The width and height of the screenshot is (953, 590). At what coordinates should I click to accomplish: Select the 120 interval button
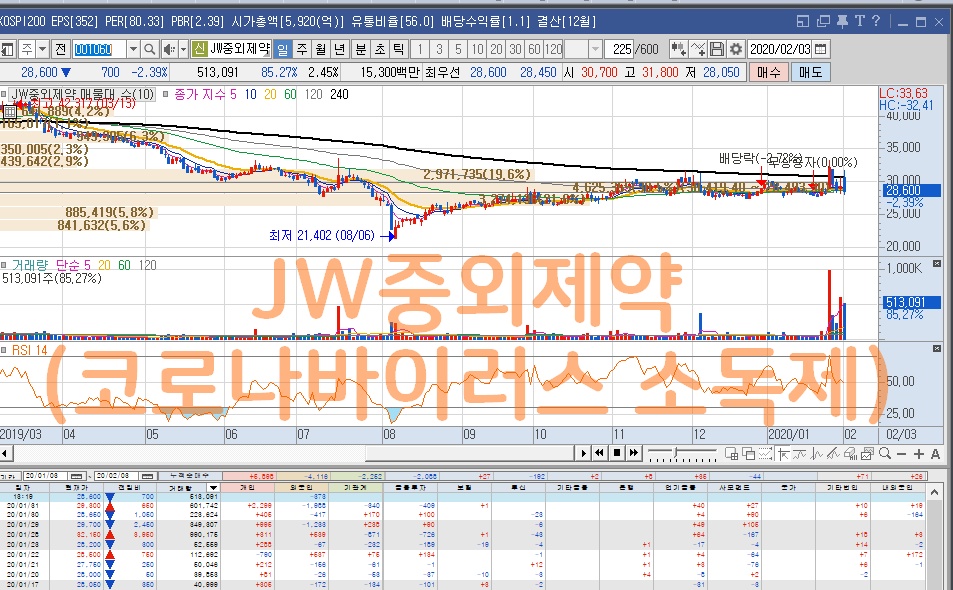(554, 49)
